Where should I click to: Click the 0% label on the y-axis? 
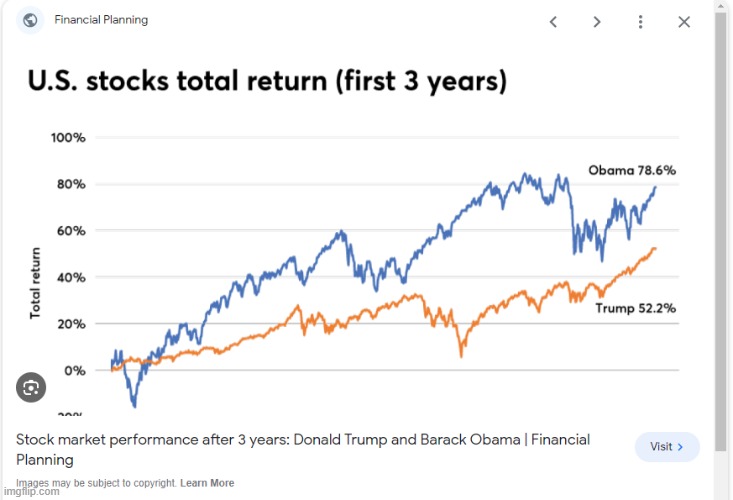pos(76,370)
